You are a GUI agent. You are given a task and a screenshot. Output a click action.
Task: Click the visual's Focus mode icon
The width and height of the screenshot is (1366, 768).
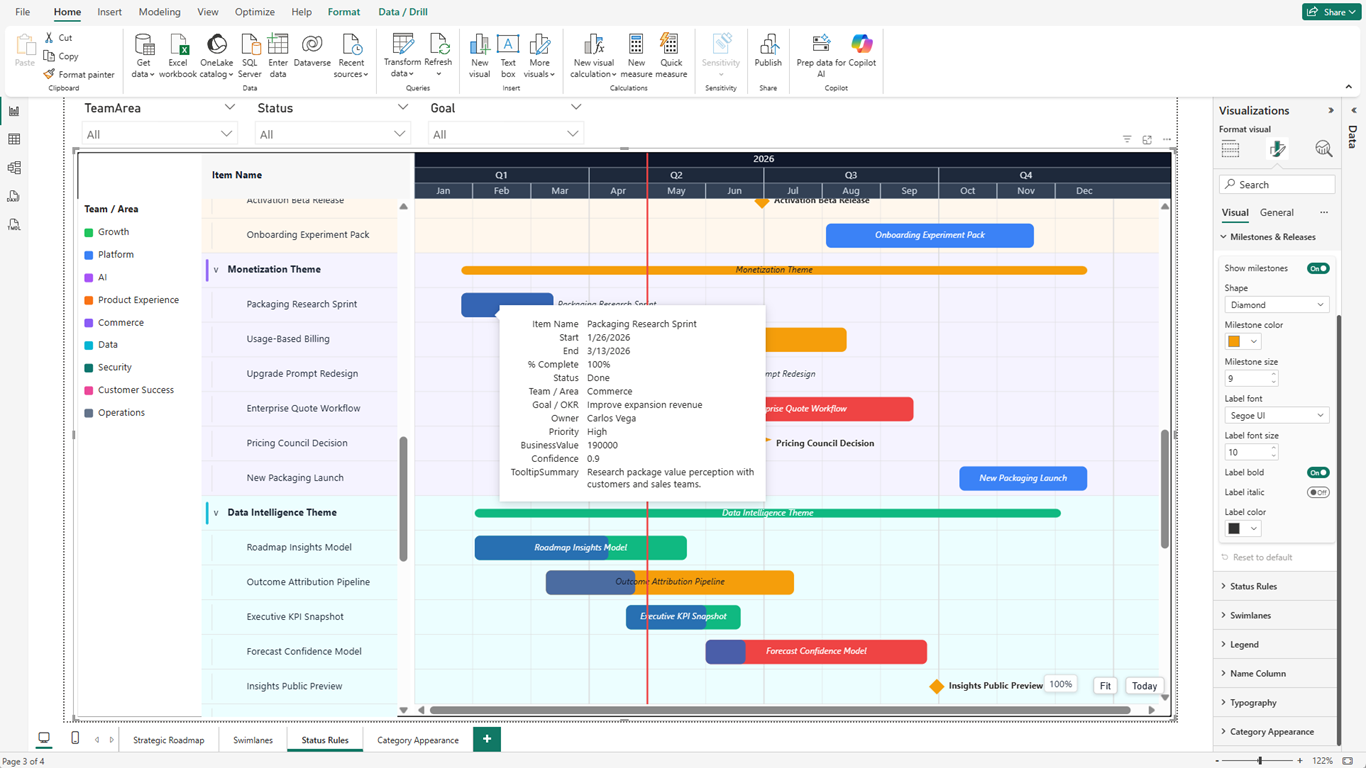click(x=1147, y=140)
